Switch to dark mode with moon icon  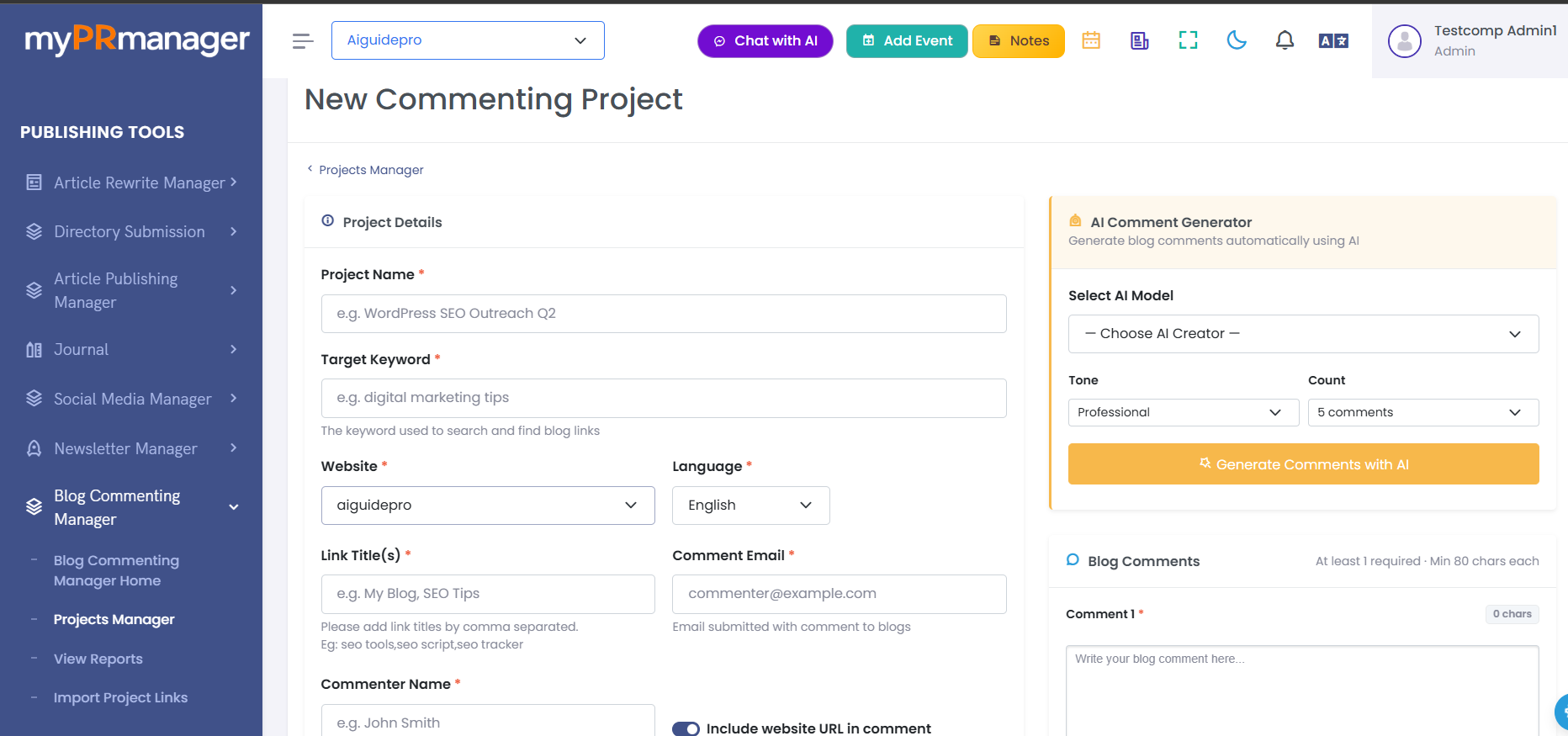coord(1237,40)
